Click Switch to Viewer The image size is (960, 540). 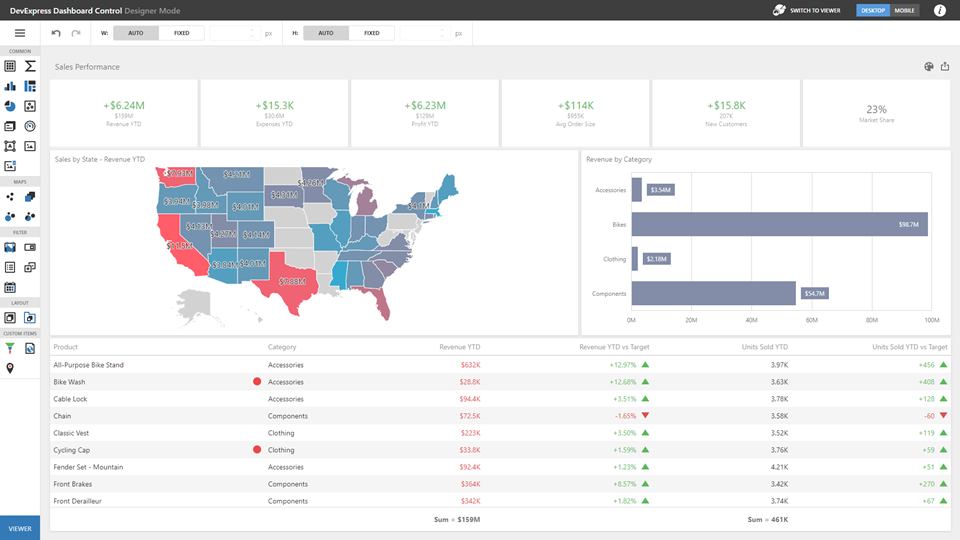tap(806, 10)
